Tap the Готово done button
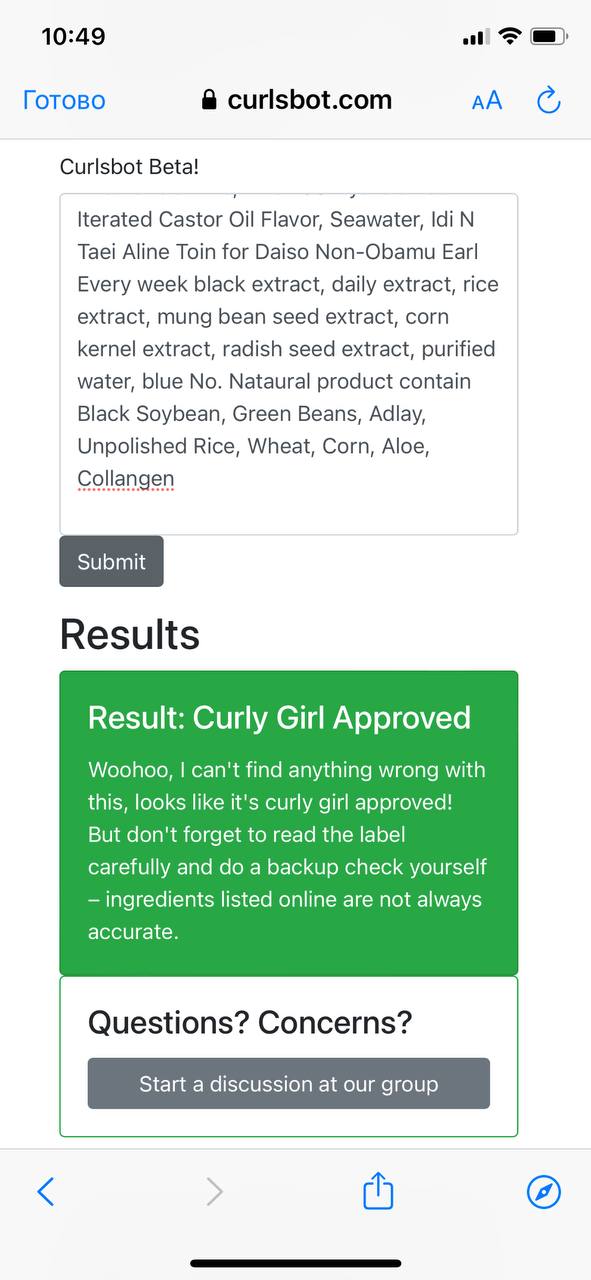Screen dimensions: 591x1280 64,101
